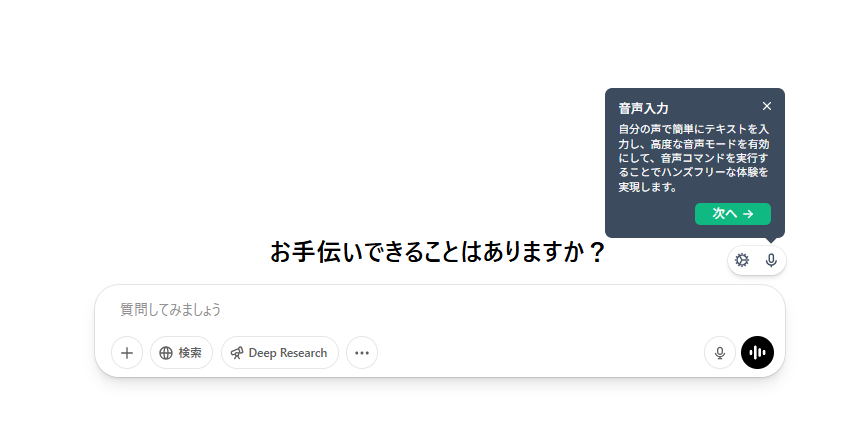Click the 検索 text label
Image resolution: width=862 pixels, height=436 pixels.
(190, 353)
